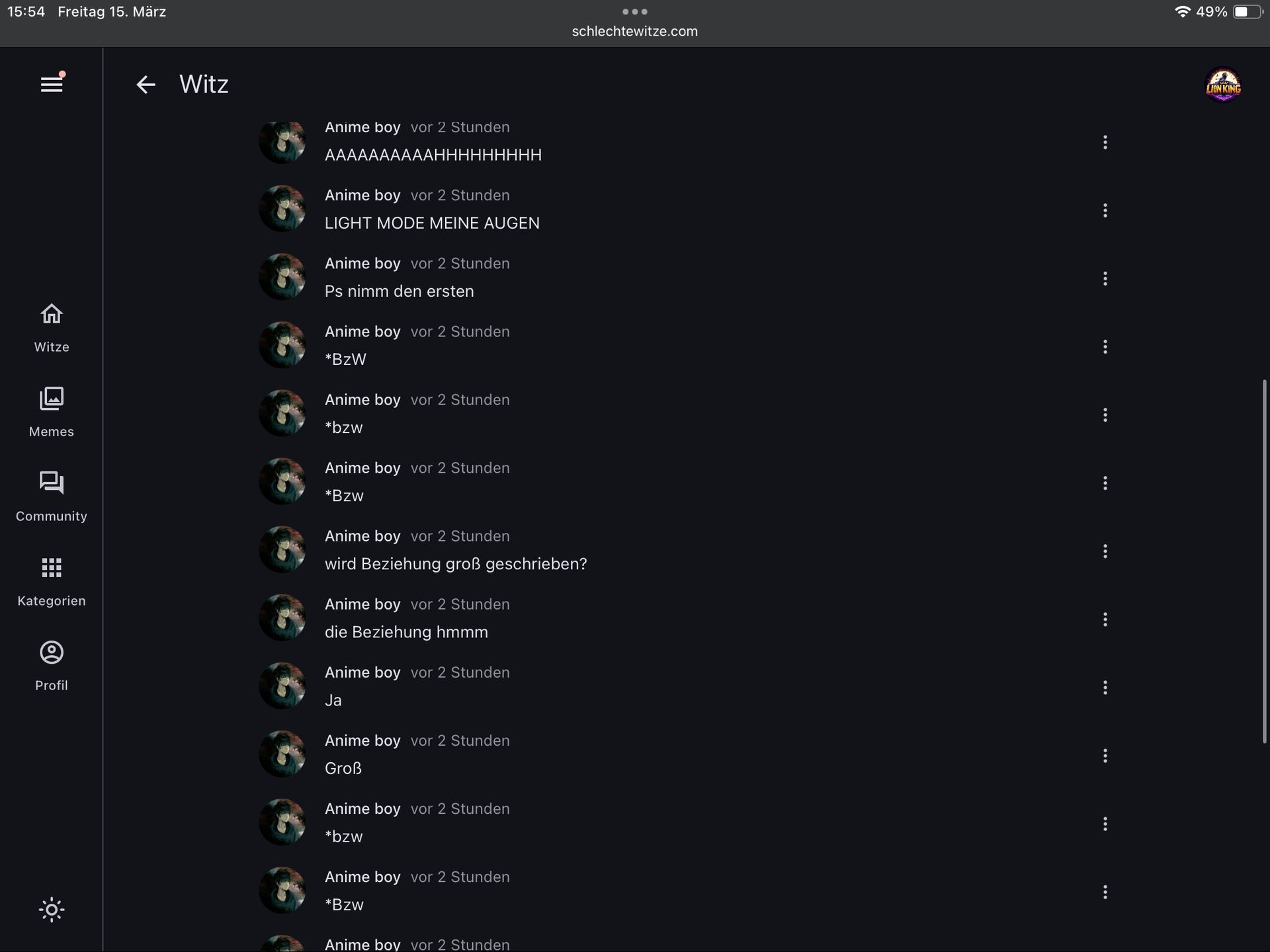Click the page scrollbar on right edge
This screenshot has width=1270, height=952.
(x=1264, y=561)
